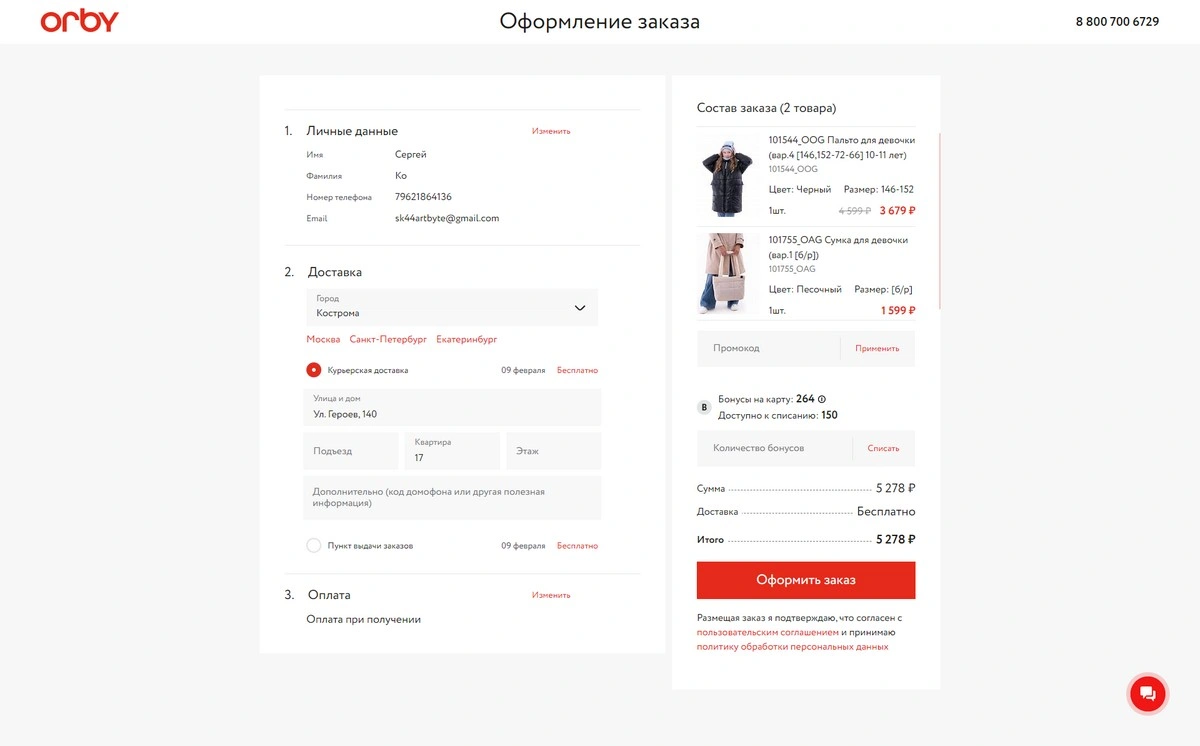The image size is (1200, 746).
Task: Select the Курьерская доставка radio button
Action: point(314,370)
